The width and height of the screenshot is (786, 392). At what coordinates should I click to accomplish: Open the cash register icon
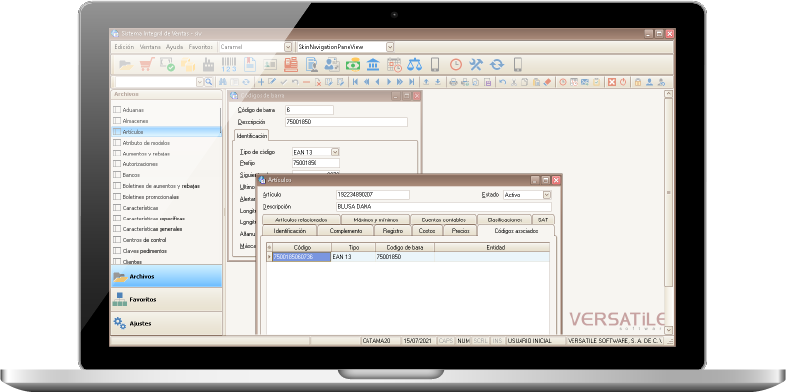(x=291, y=65)
